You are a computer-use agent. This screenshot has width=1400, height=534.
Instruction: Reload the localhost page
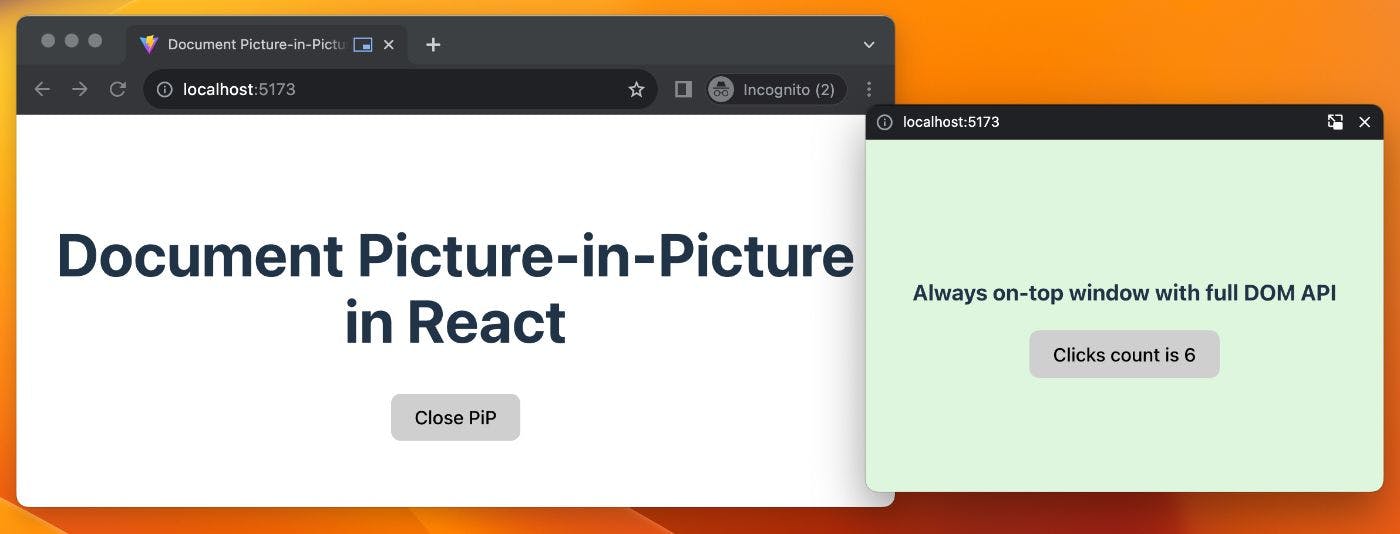click(118, 90)
